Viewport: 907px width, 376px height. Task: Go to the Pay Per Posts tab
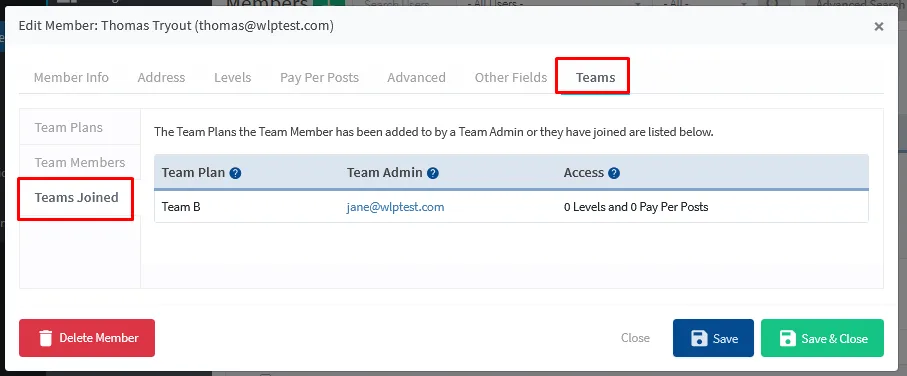[x=319, y=78]
